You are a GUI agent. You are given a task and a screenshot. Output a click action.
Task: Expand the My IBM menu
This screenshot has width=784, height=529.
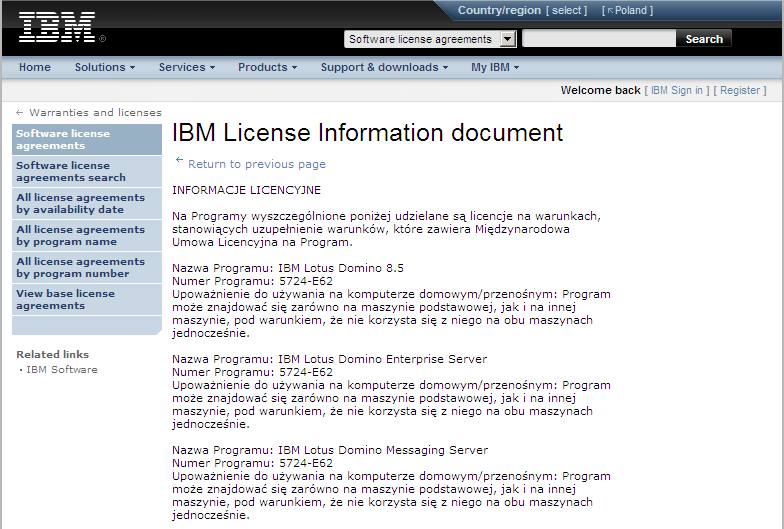495,67
